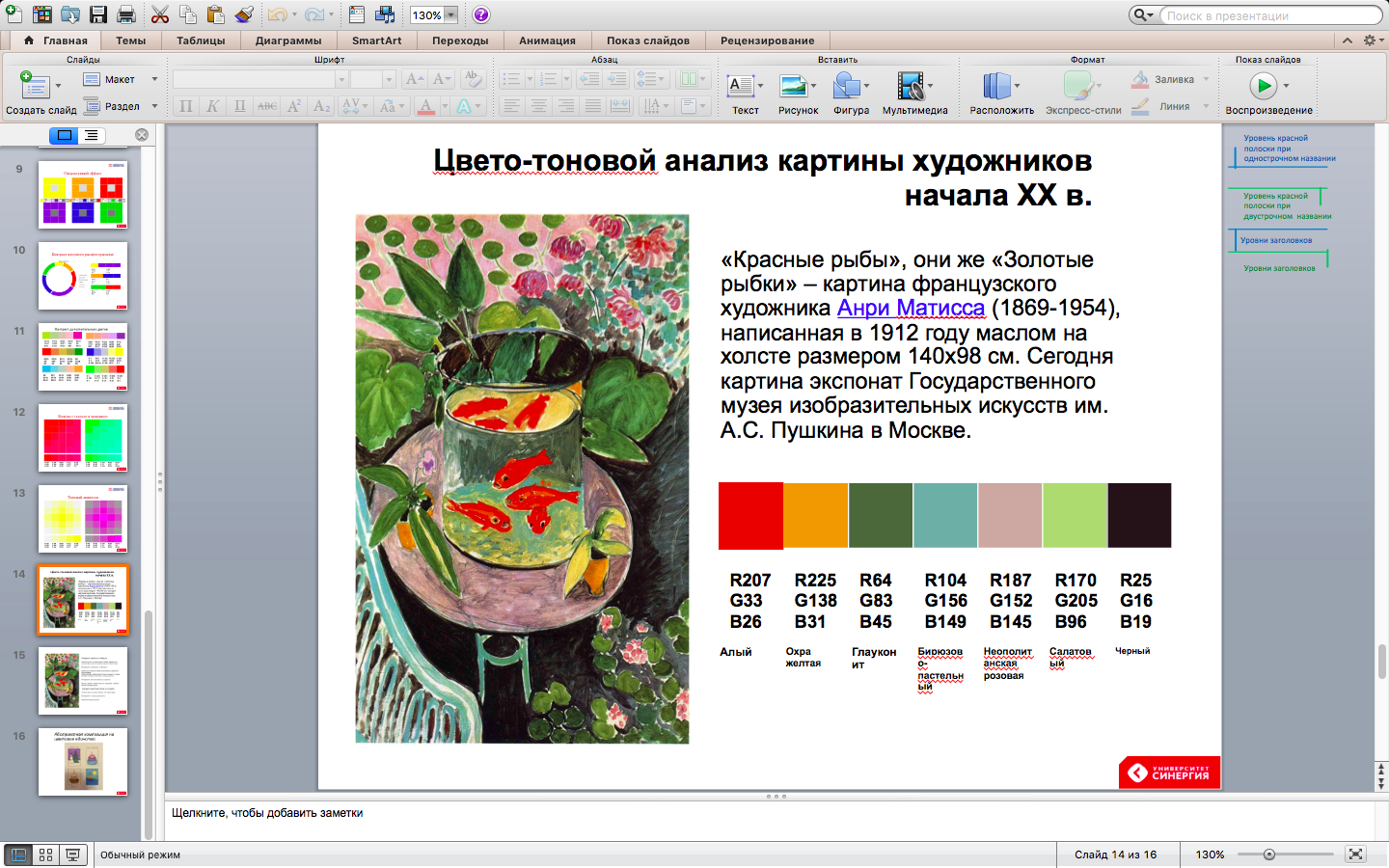Screen dimensions: 1389x868
Task: Fit slide to window icon
Action: (x=1356, y=854)
